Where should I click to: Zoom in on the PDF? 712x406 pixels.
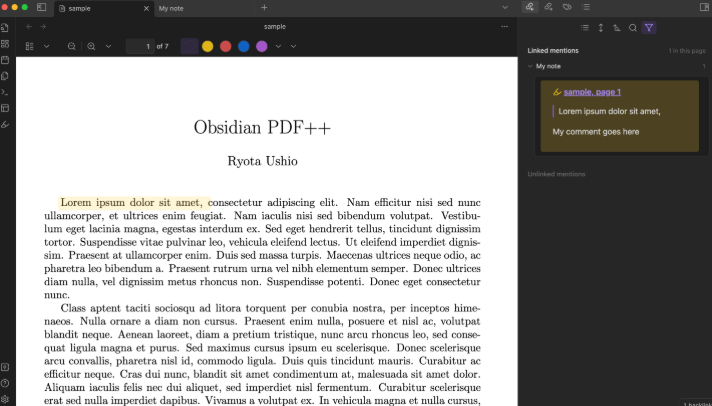91,46
